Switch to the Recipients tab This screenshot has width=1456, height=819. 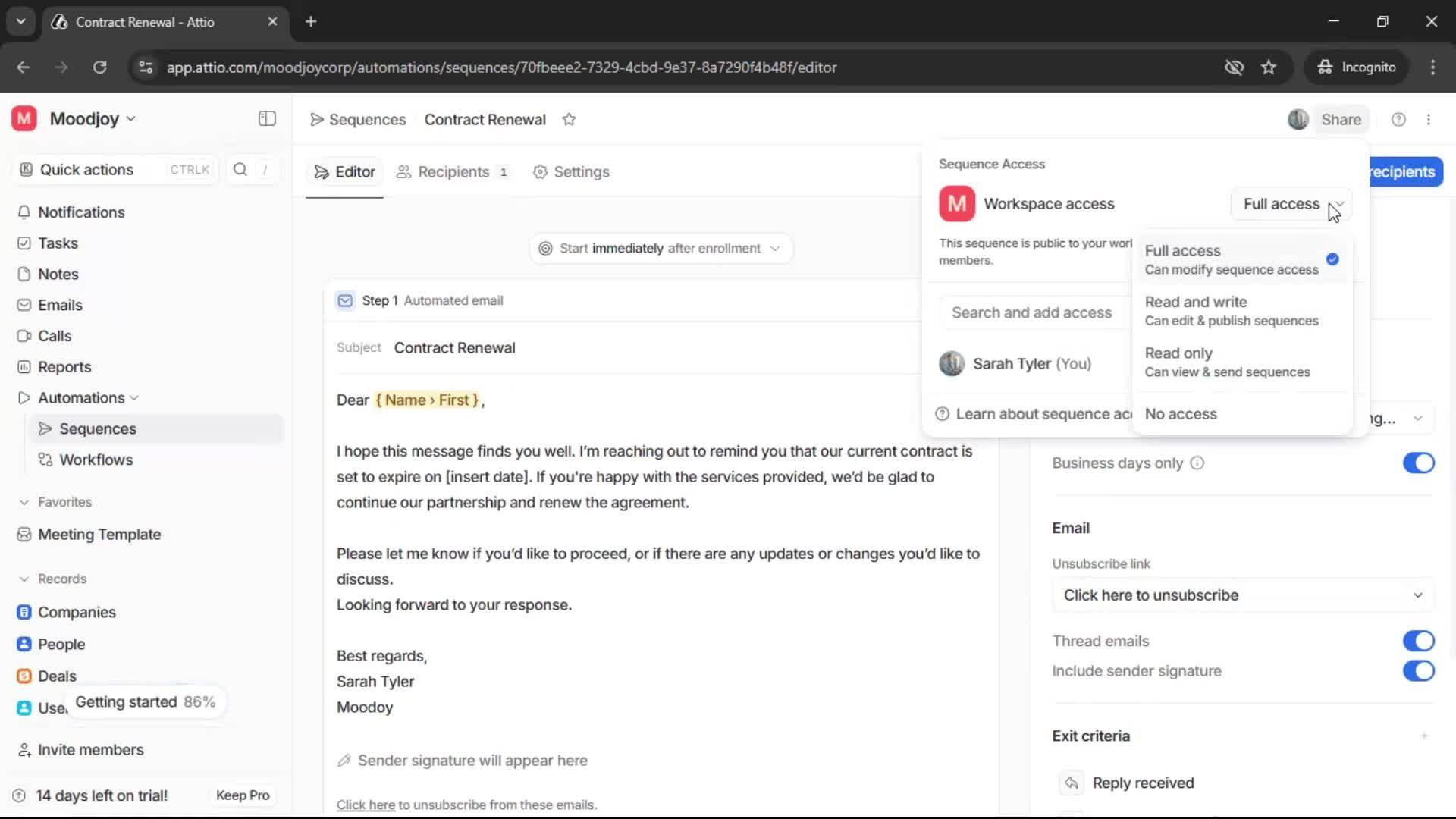coord(453,172)
